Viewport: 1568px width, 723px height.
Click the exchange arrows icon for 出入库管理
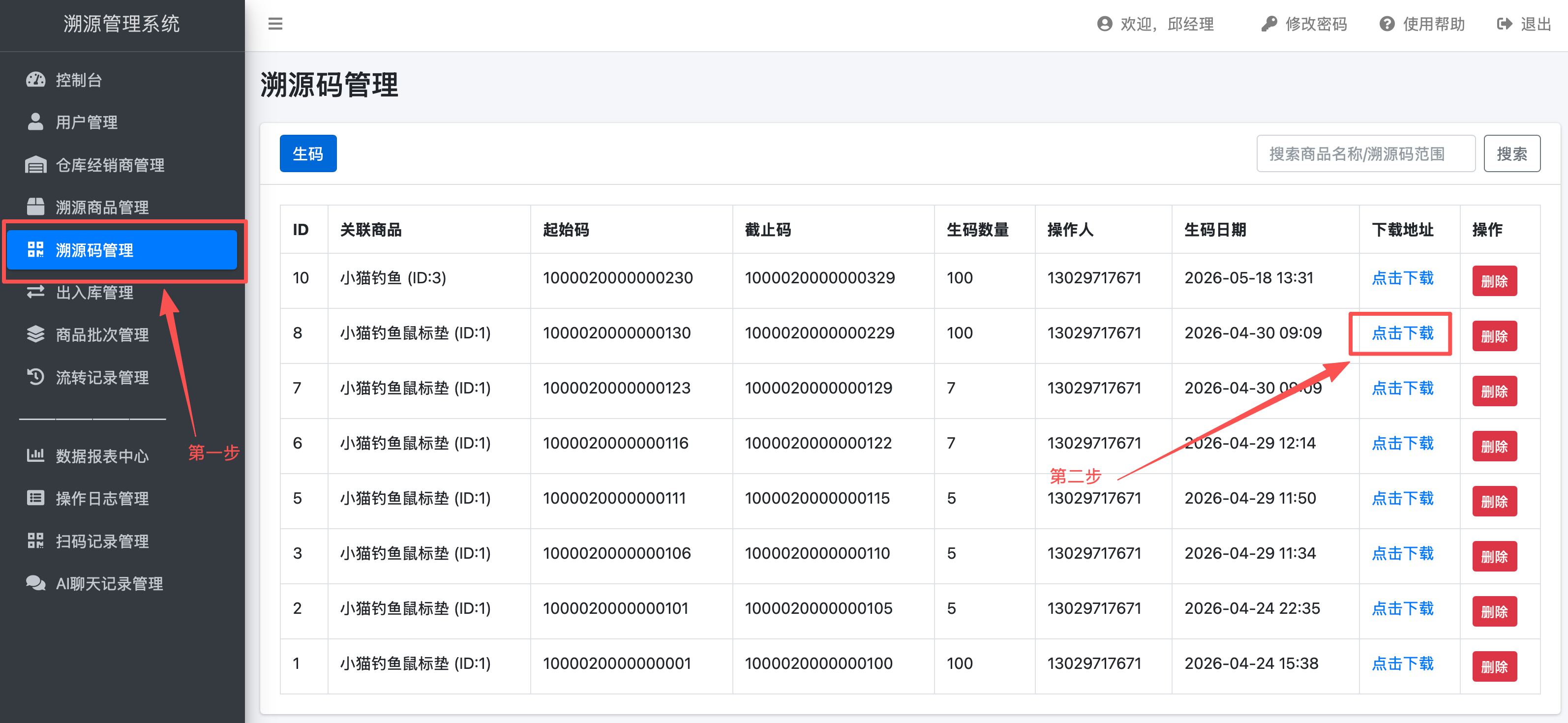[36, 292]
